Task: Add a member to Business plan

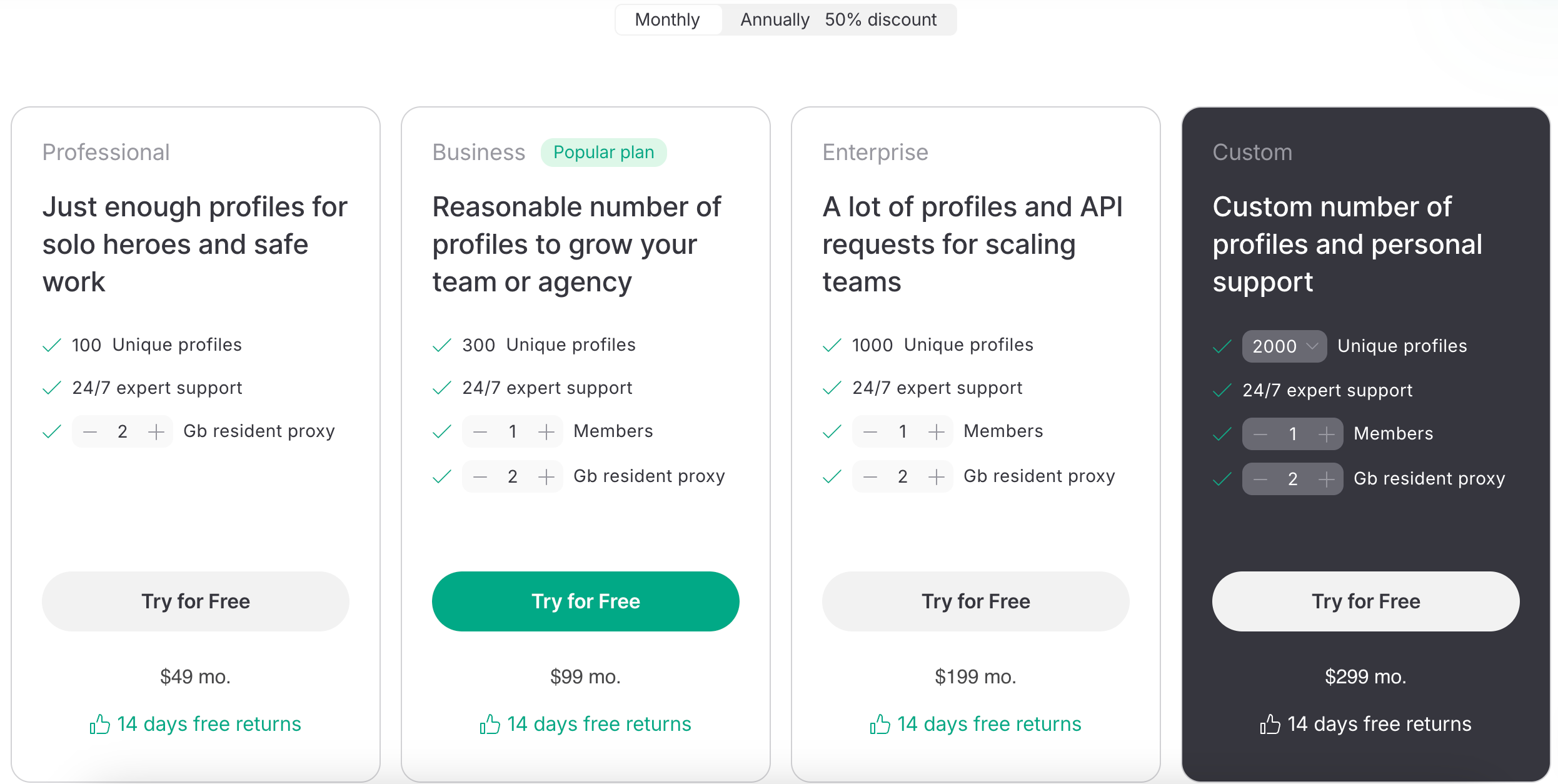Action: coord(546,431)
